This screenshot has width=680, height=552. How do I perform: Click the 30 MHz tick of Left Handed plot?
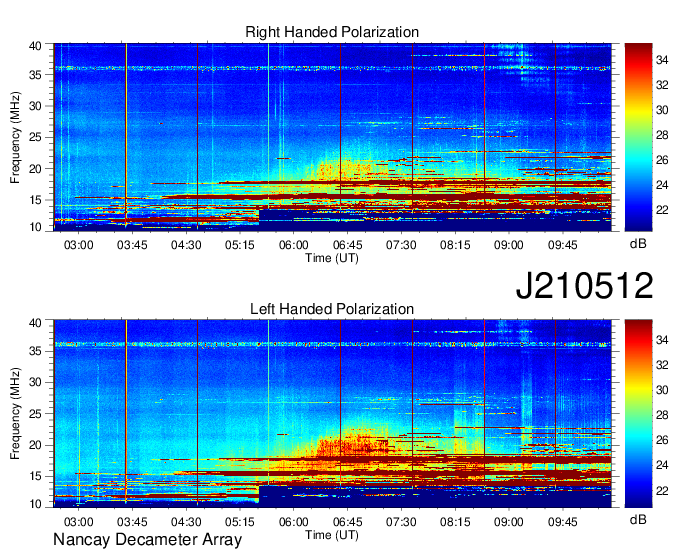pos(35,382)
